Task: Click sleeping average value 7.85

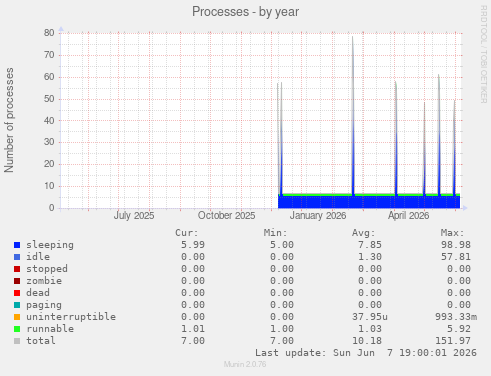Action: point(370,245)
